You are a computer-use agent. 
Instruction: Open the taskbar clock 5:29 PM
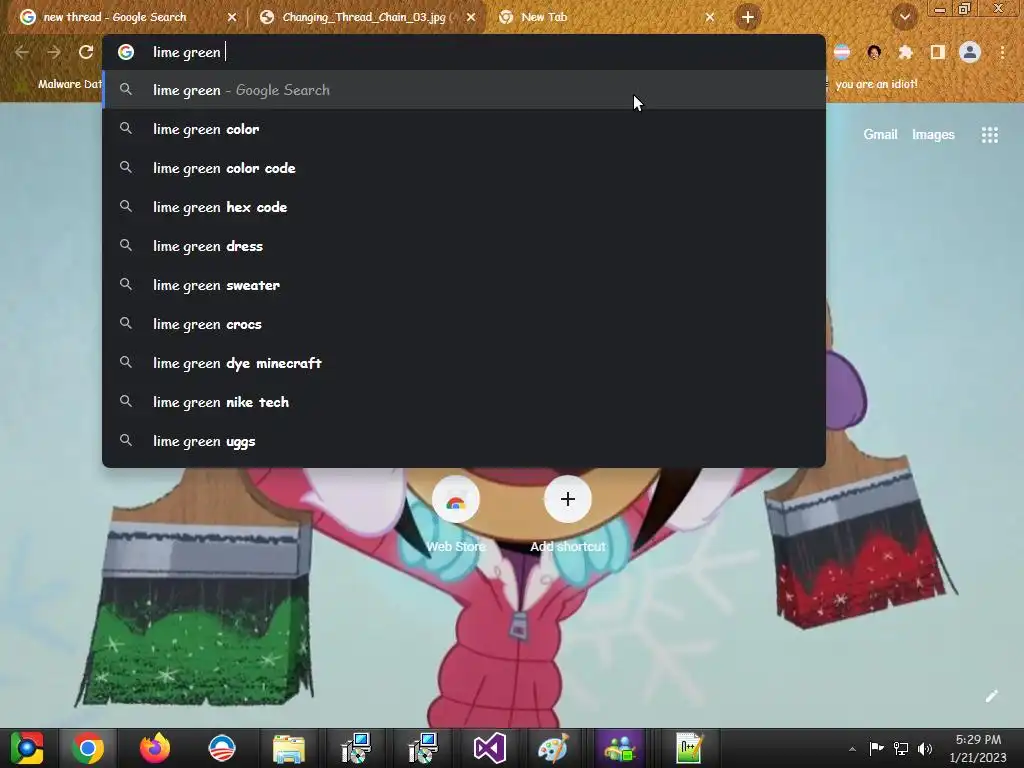[978, 748]
